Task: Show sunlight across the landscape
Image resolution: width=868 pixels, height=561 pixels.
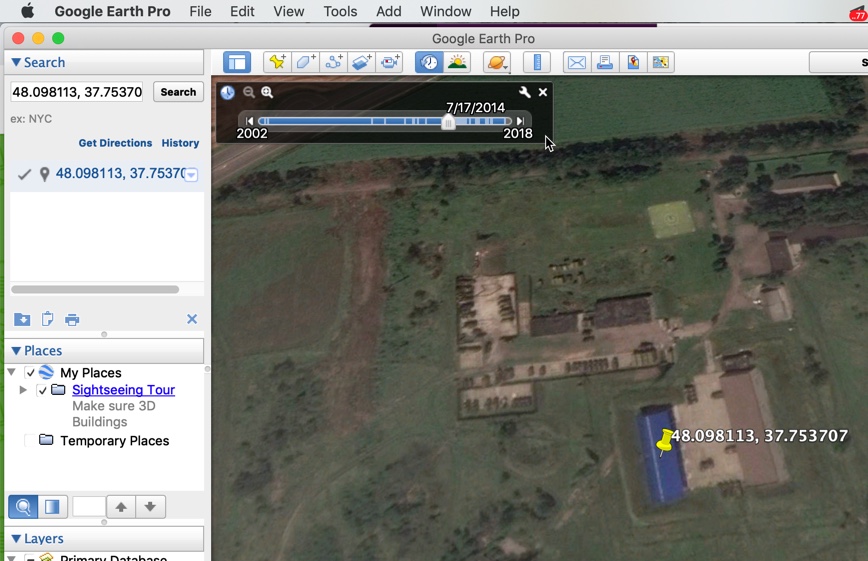Action: coord(457,62)
